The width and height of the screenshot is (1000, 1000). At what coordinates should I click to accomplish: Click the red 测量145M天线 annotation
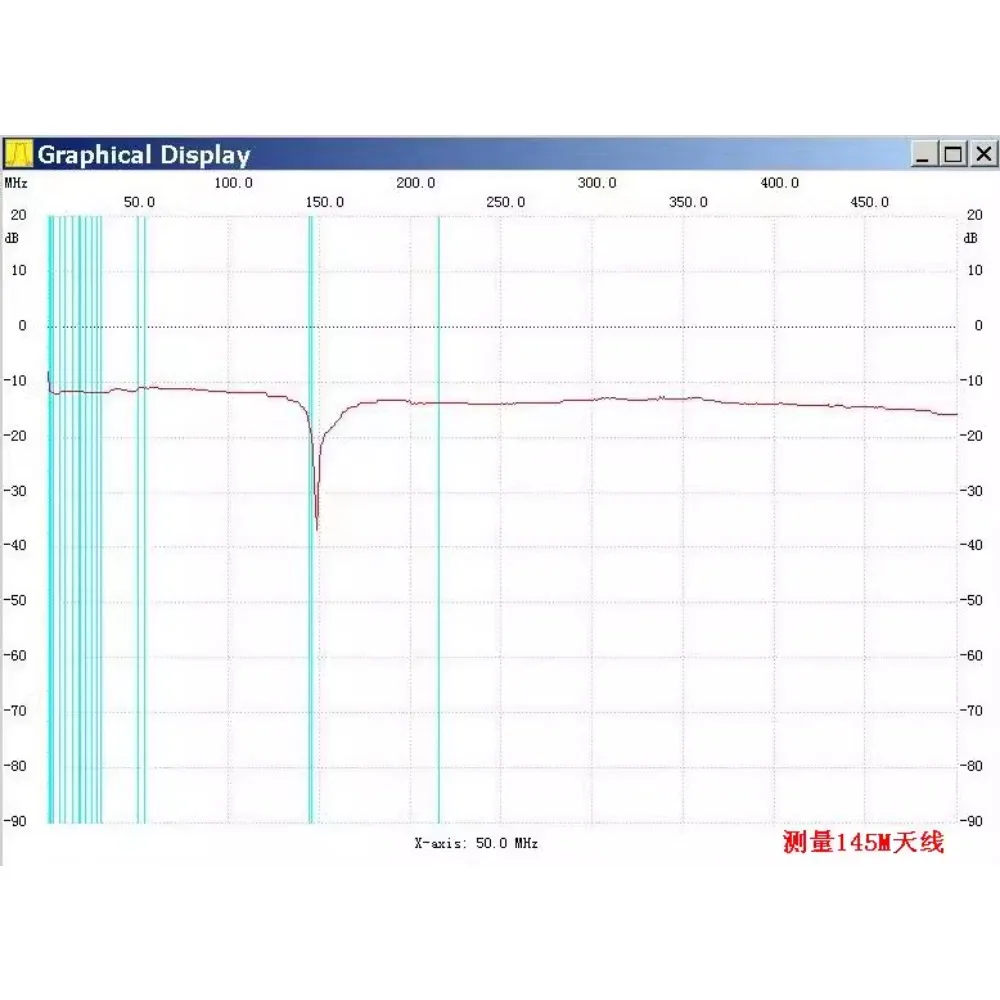pyautogui.click(x=863, y=842)
